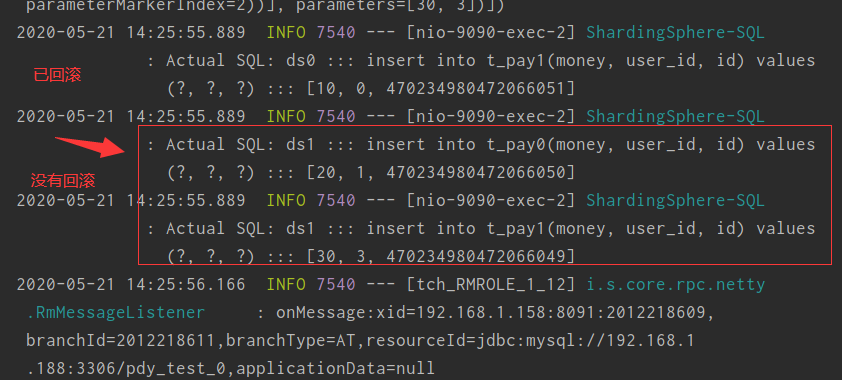Click process id 7540 on the tch_RMROLE line
The width and height of the screenshot is (842, 380).
pyautogui.click(x=336, y=284)
